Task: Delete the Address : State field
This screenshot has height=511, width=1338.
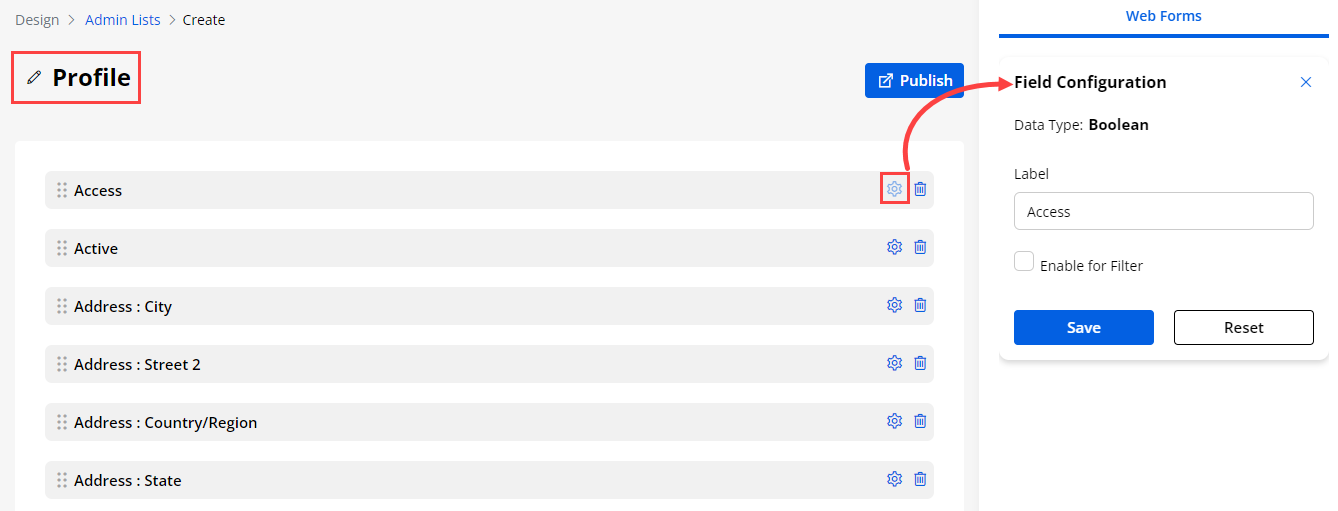Action: 920,479
